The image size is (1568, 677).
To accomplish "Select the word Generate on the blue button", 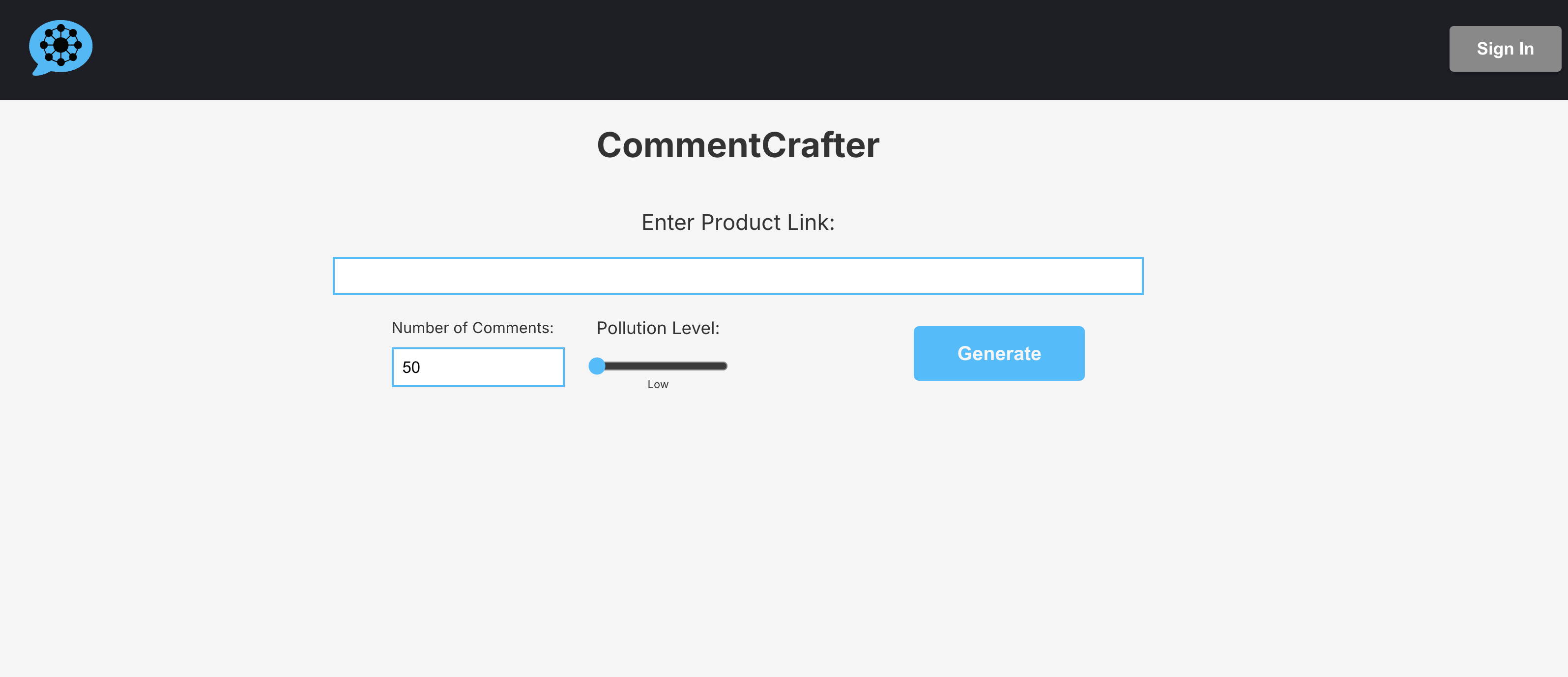I will coord(999,353).
